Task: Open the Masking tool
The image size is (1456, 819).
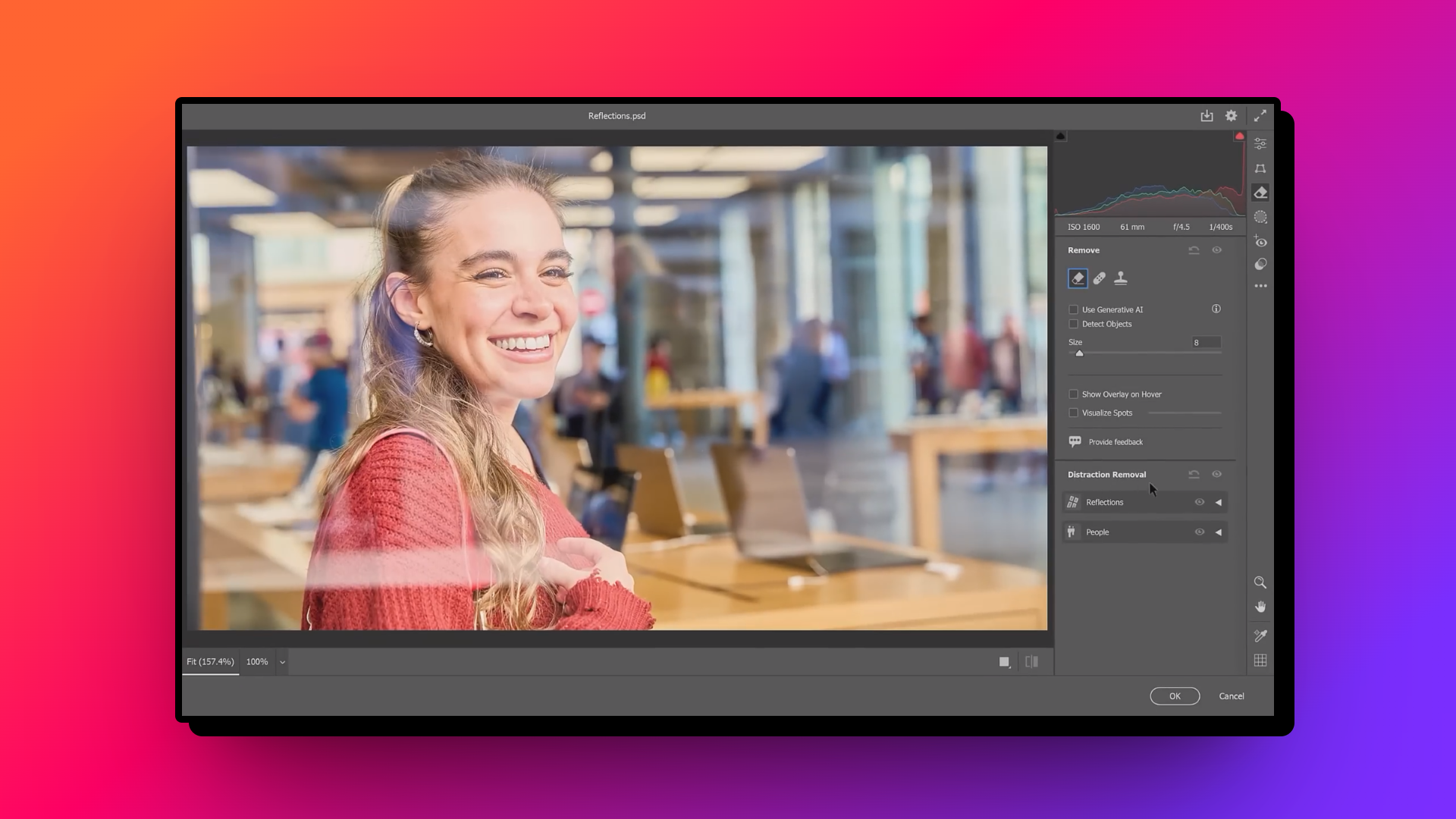Action: click(x=1260, y=217)
